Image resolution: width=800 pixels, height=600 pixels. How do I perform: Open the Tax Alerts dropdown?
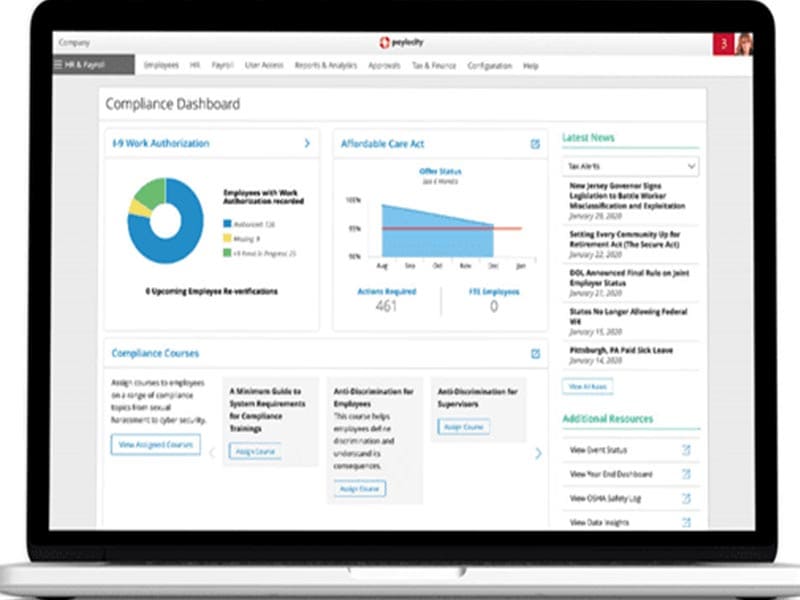coord(629,166)
